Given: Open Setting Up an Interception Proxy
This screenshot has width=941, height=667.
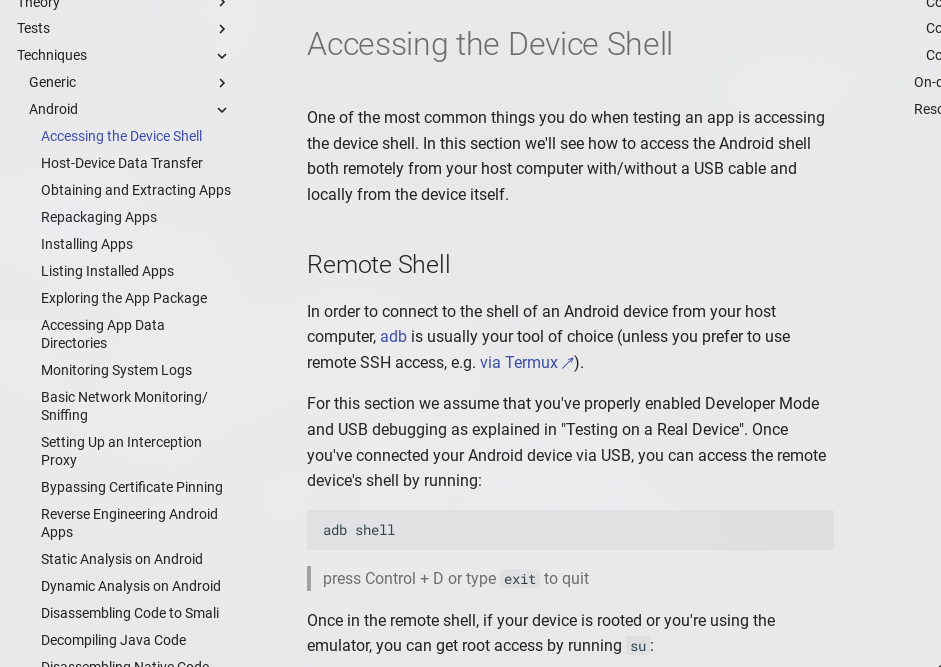Looking at the screenshot, I should 121,451.
